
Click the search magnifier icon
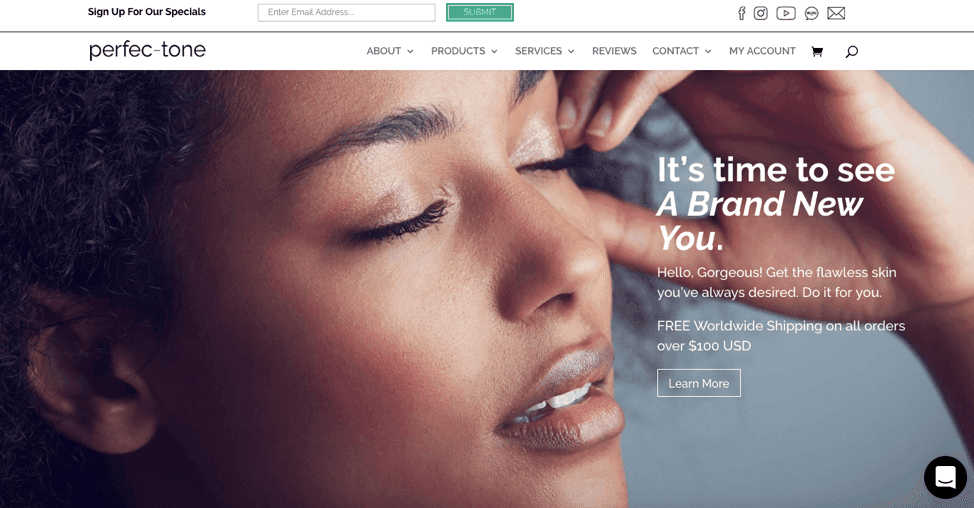pos(852,52)
